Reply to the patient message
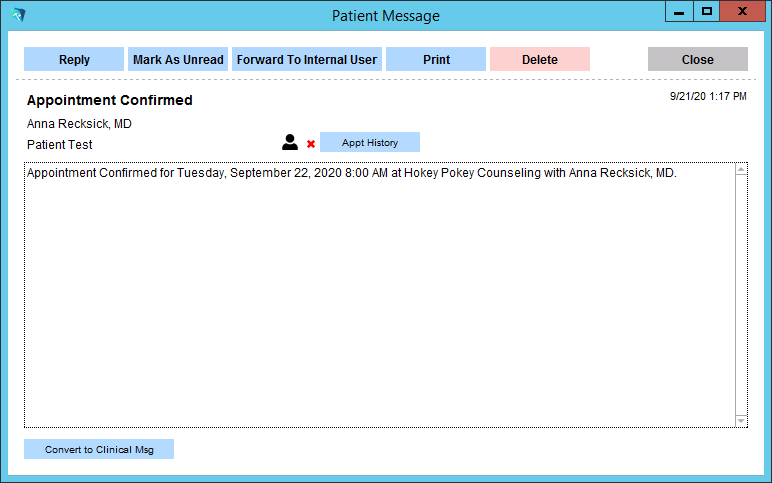The image size is (772, 483). [x=74, y=60]
